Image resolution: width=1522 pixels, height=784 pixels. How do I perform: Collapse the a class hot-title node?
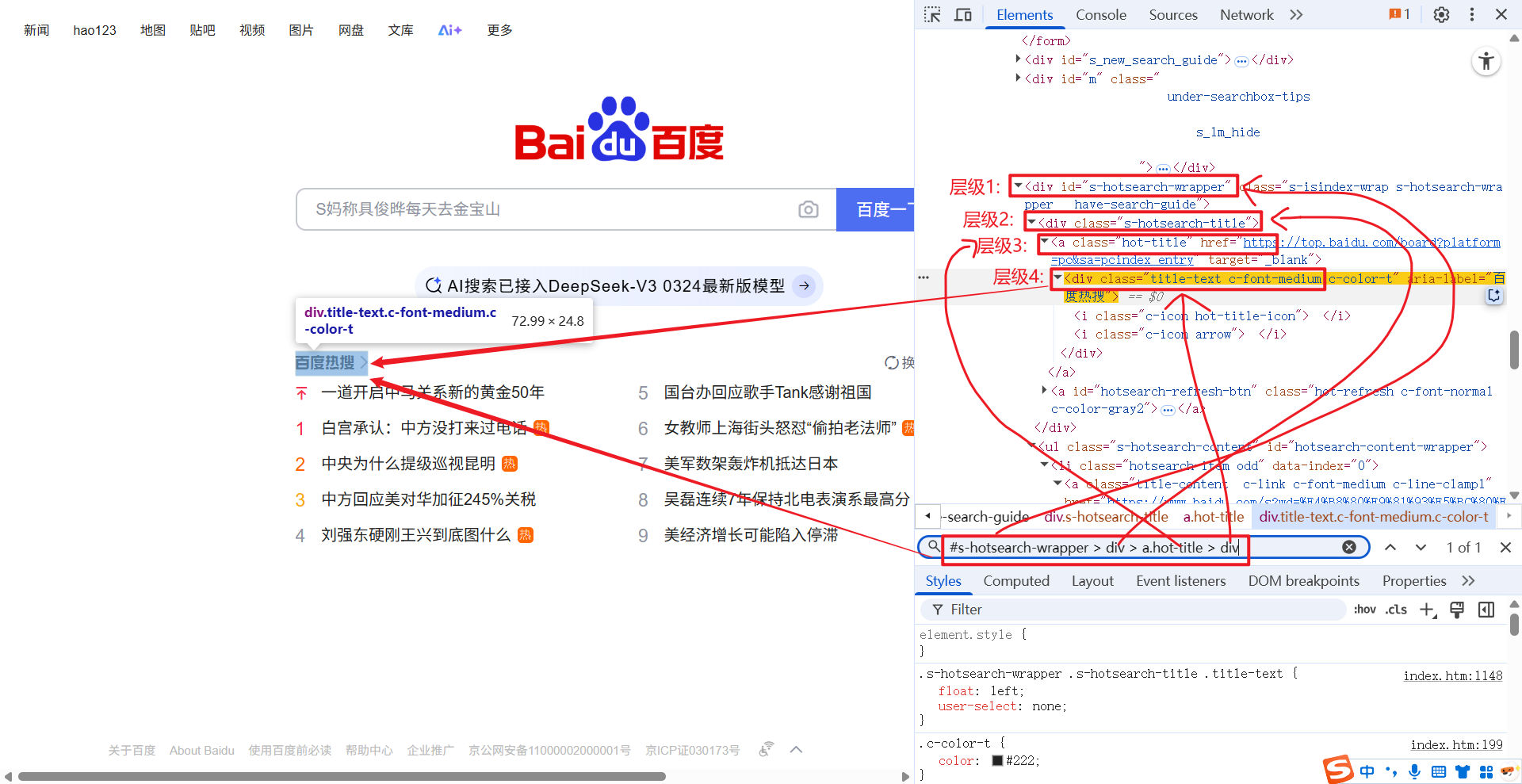click(x=1045, y=242)
